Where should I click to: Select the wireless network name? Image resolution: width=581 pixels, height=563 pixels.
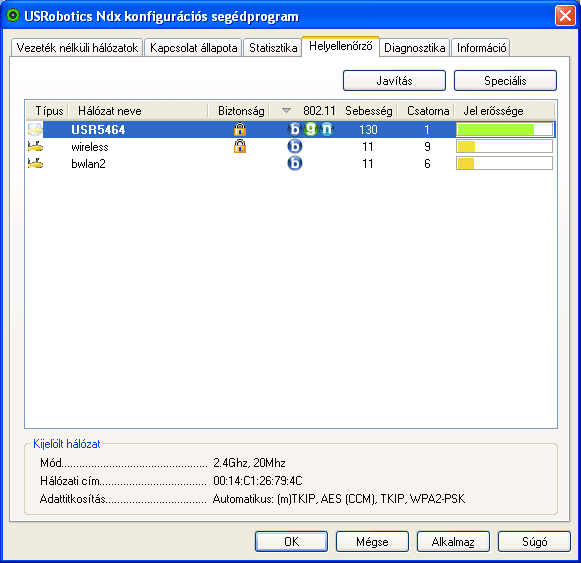[x=90, y=147]
